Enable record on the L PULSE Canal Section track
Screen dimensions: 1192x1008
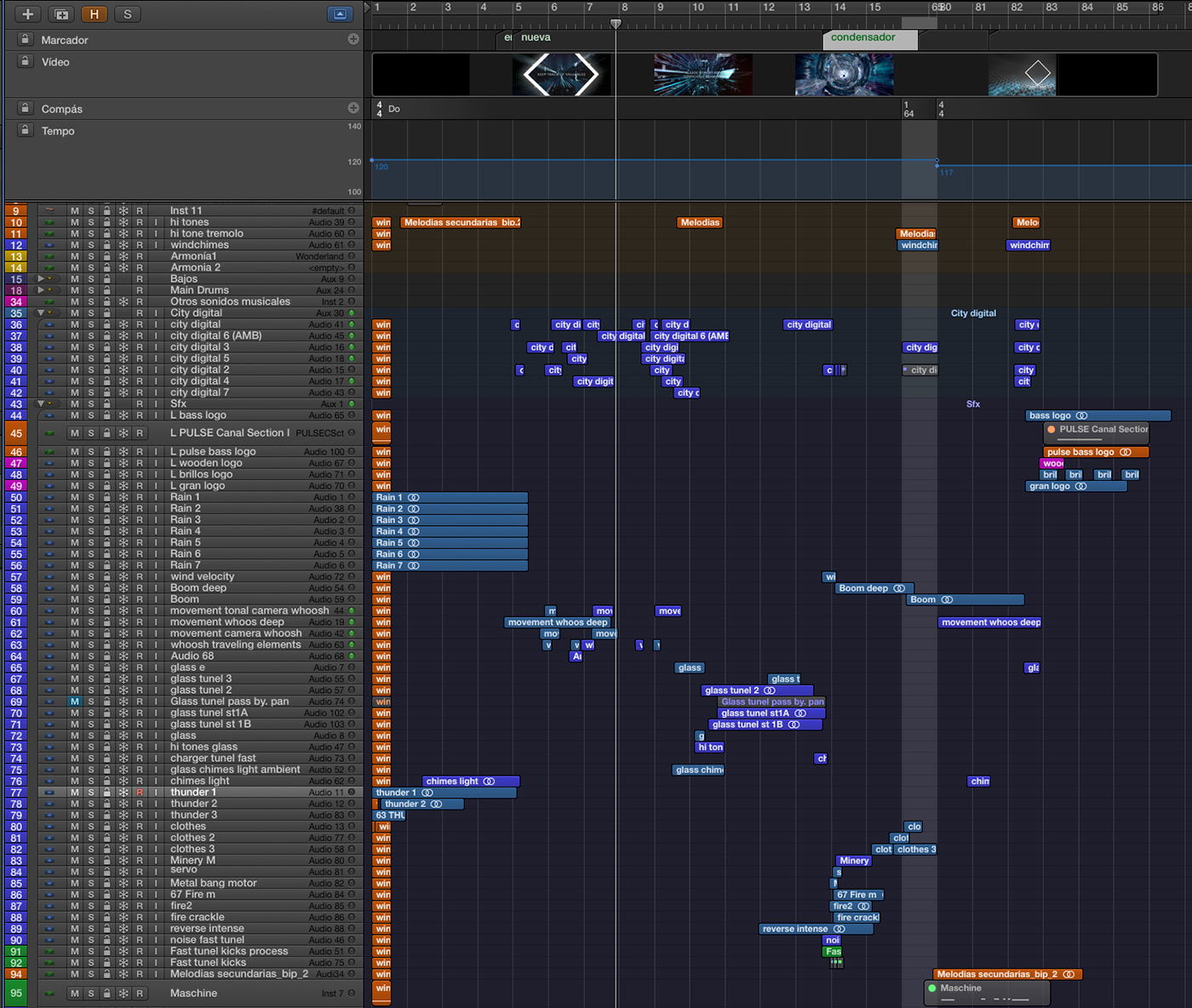tap(140, 433)
